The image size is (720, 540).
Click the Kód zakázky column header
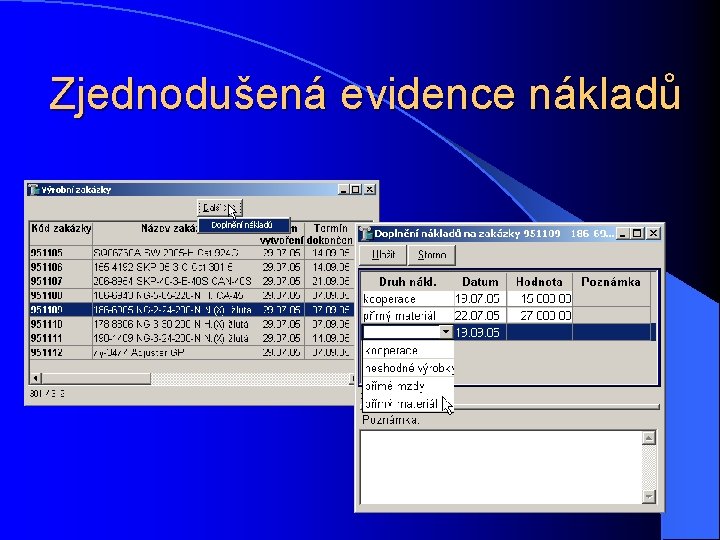tap(61, 233)
